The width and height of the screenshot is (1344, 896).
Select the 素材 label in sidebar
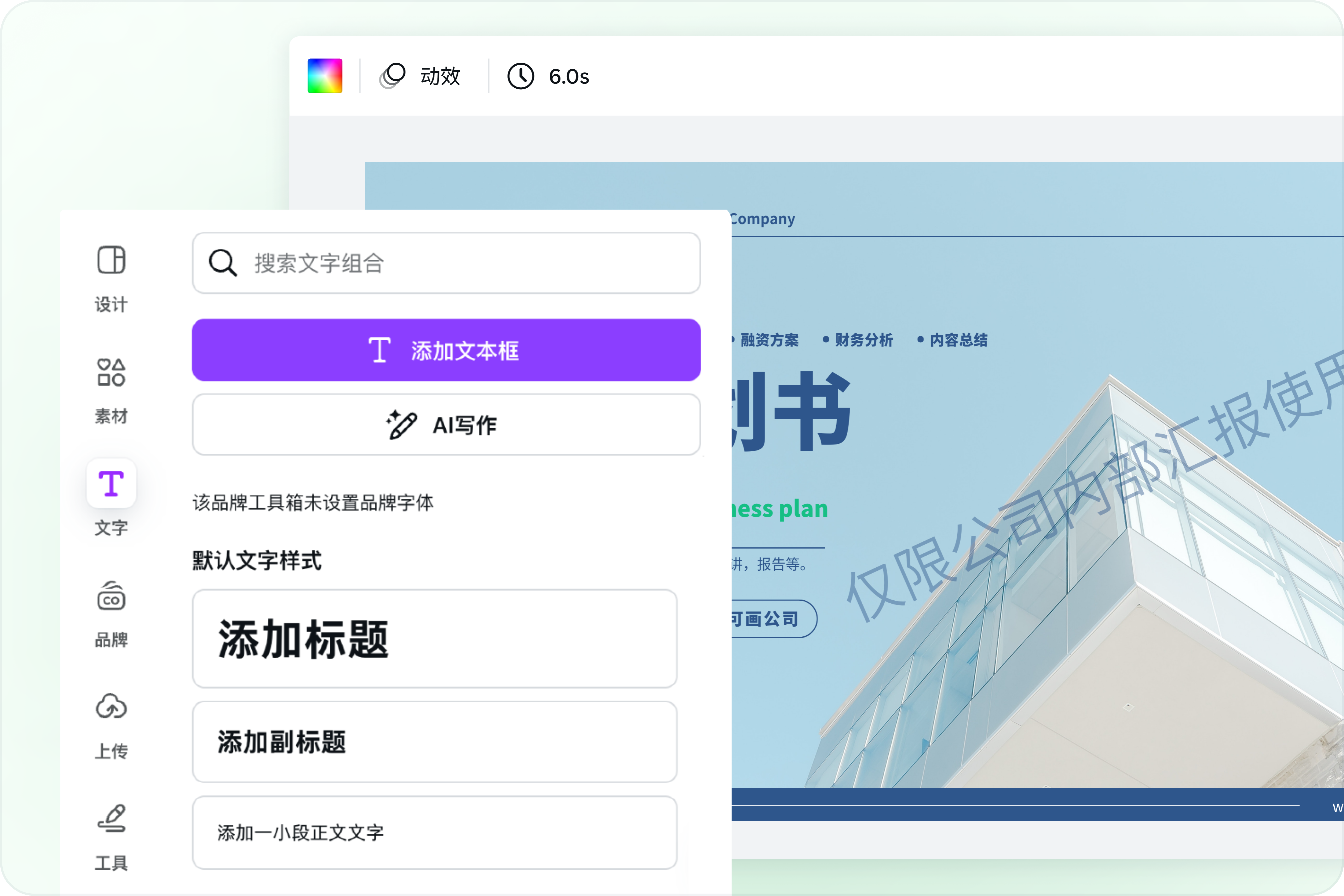point(111,416)
